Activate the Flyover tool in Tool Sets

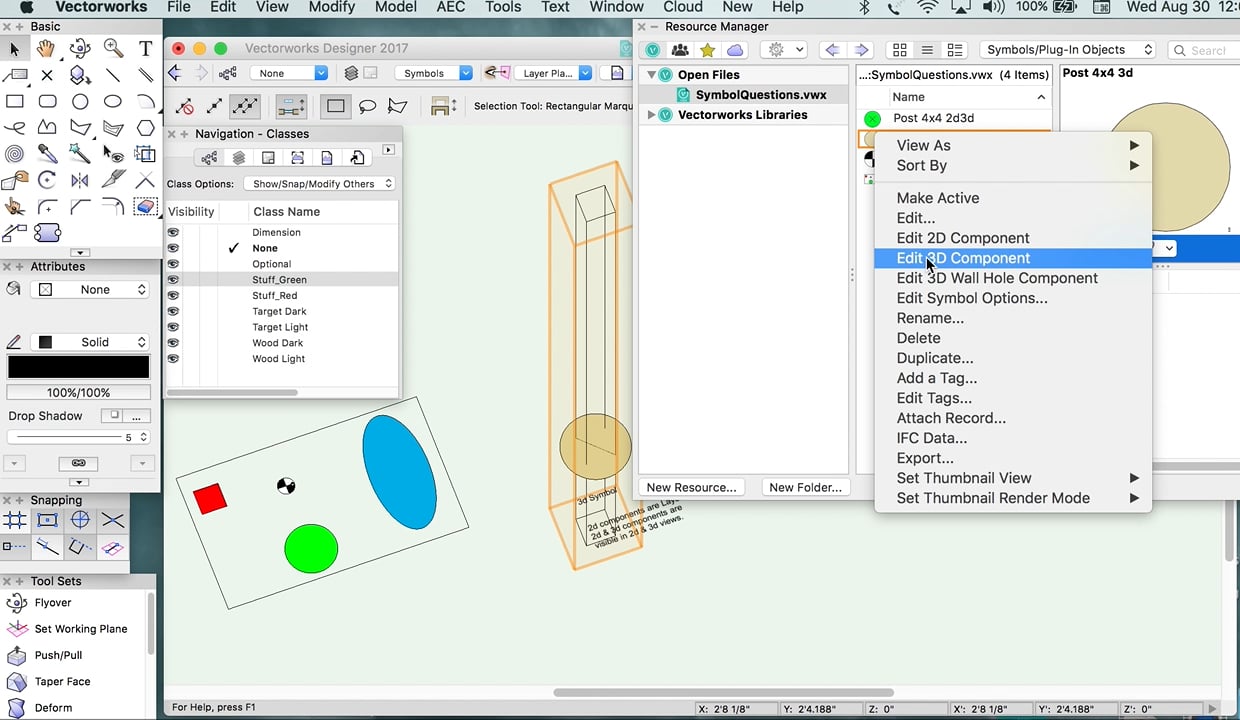52,603
